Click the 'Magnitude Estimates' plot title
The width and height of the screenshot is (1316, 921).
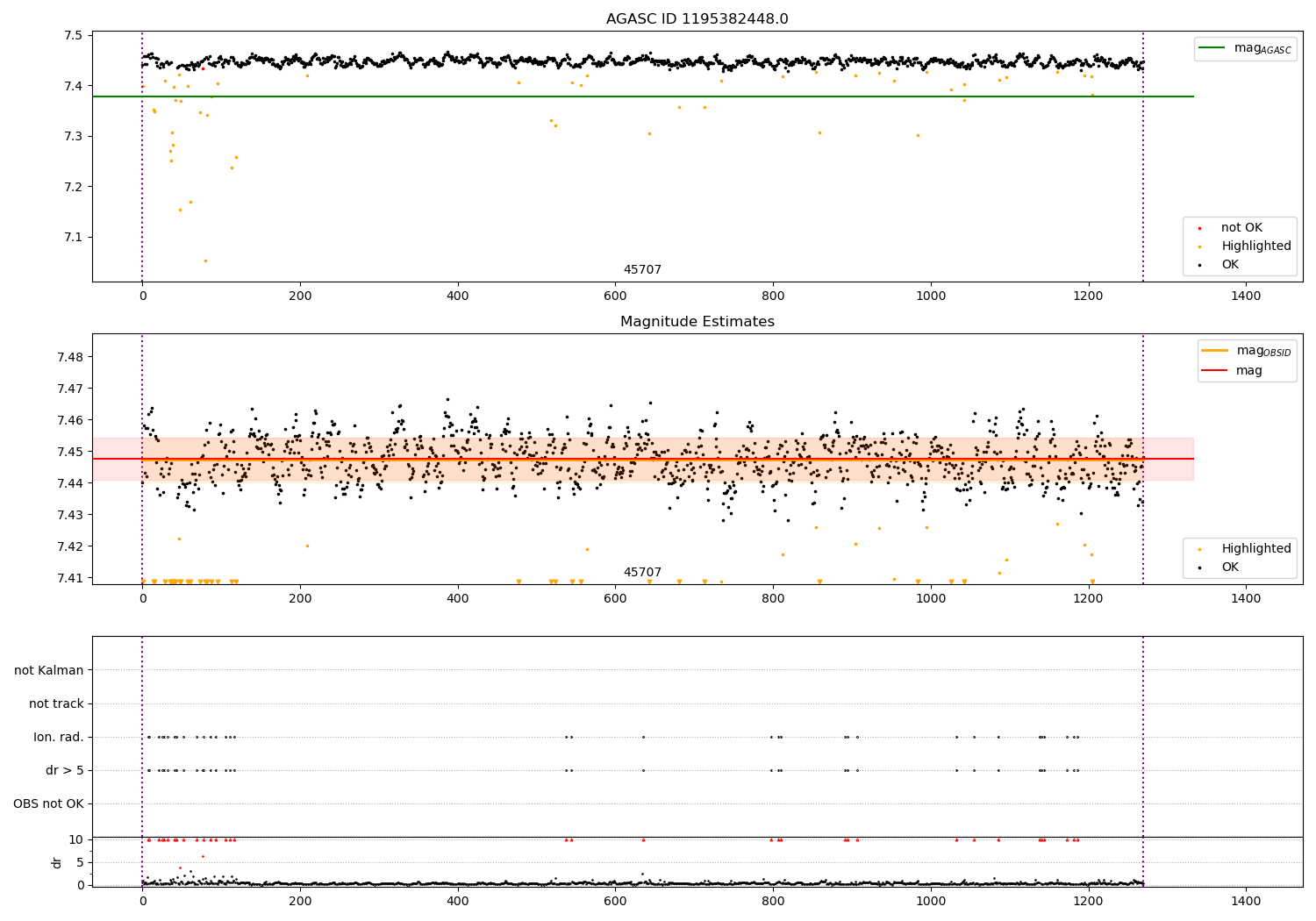point(697,322)
